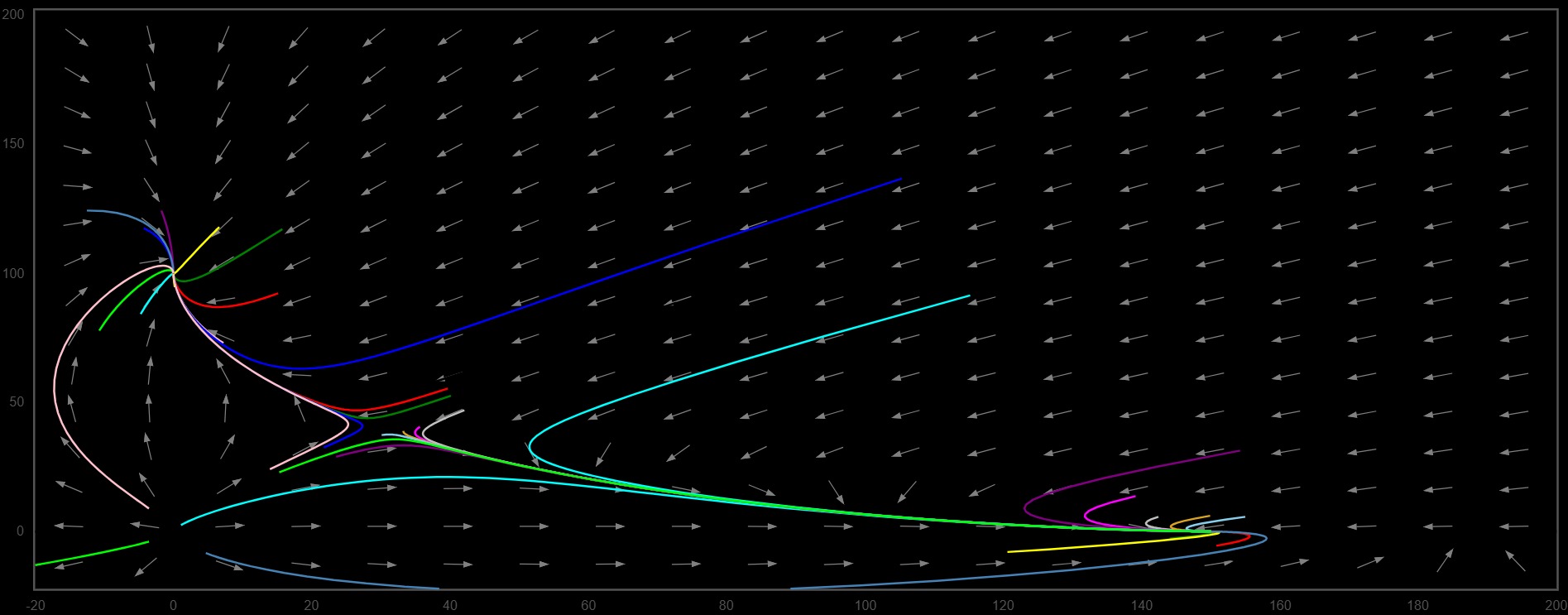Click green curve end in bottom-left corner

click(x=36, y=565)
